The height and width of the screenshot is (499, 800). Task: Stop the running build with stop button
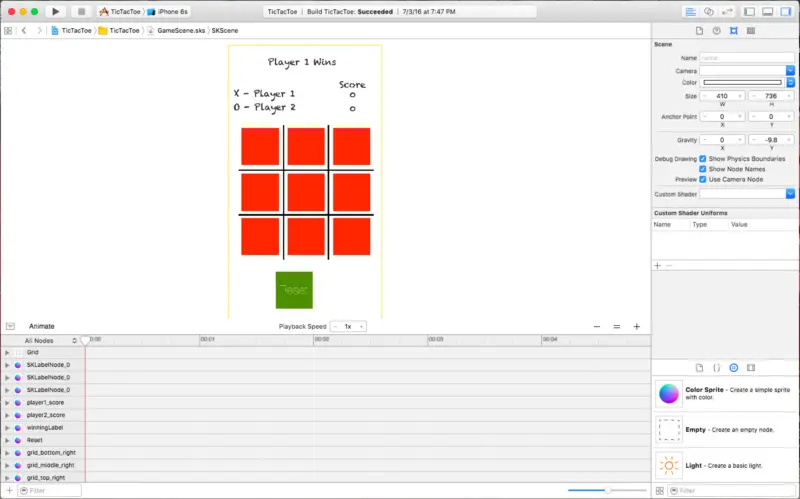[81, 11]
